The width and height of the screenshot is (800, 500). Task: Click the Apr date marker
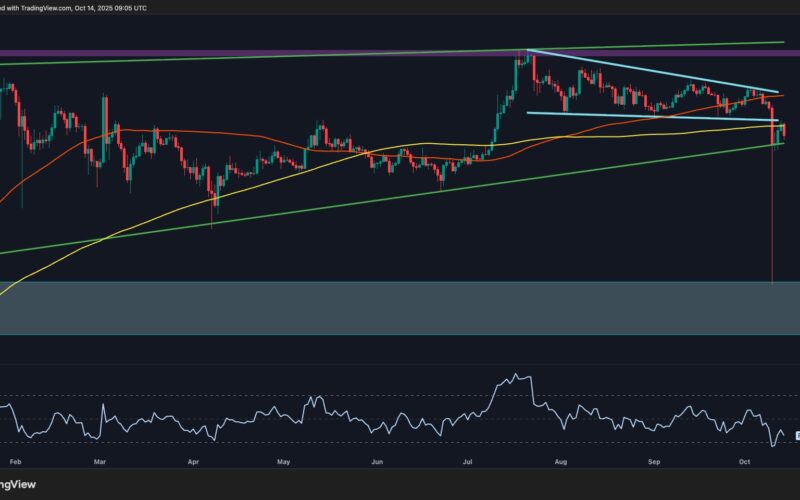[x=192, y=463]
